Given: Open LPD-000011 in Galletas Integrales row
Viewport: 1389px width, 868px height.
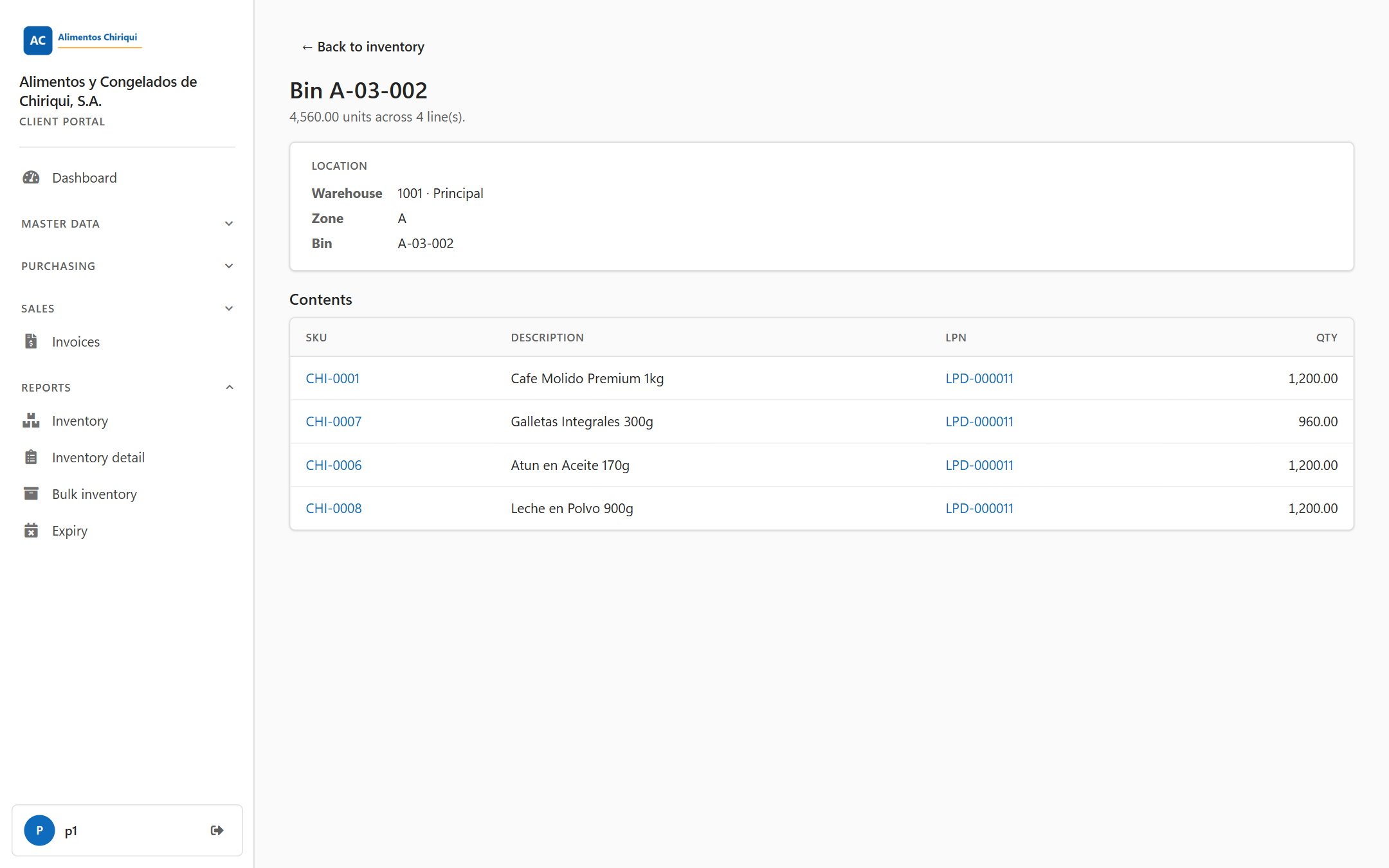Looking at the screenshot, I should [x=979, y=422].
